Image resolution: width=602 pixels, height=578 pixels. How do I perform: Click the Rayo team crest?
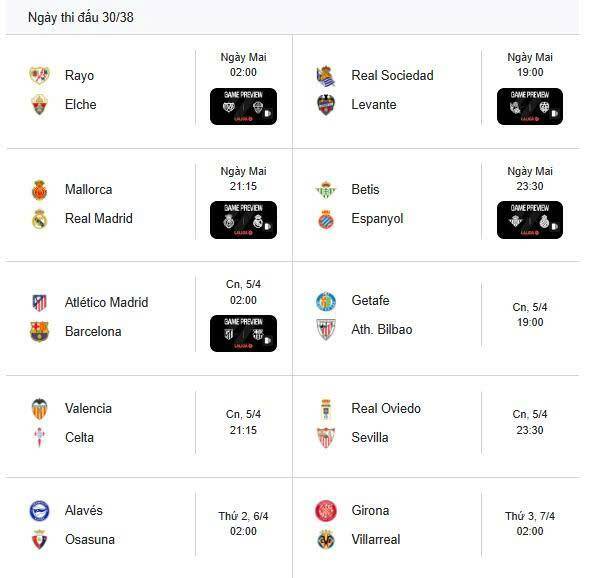pos(39,75)
